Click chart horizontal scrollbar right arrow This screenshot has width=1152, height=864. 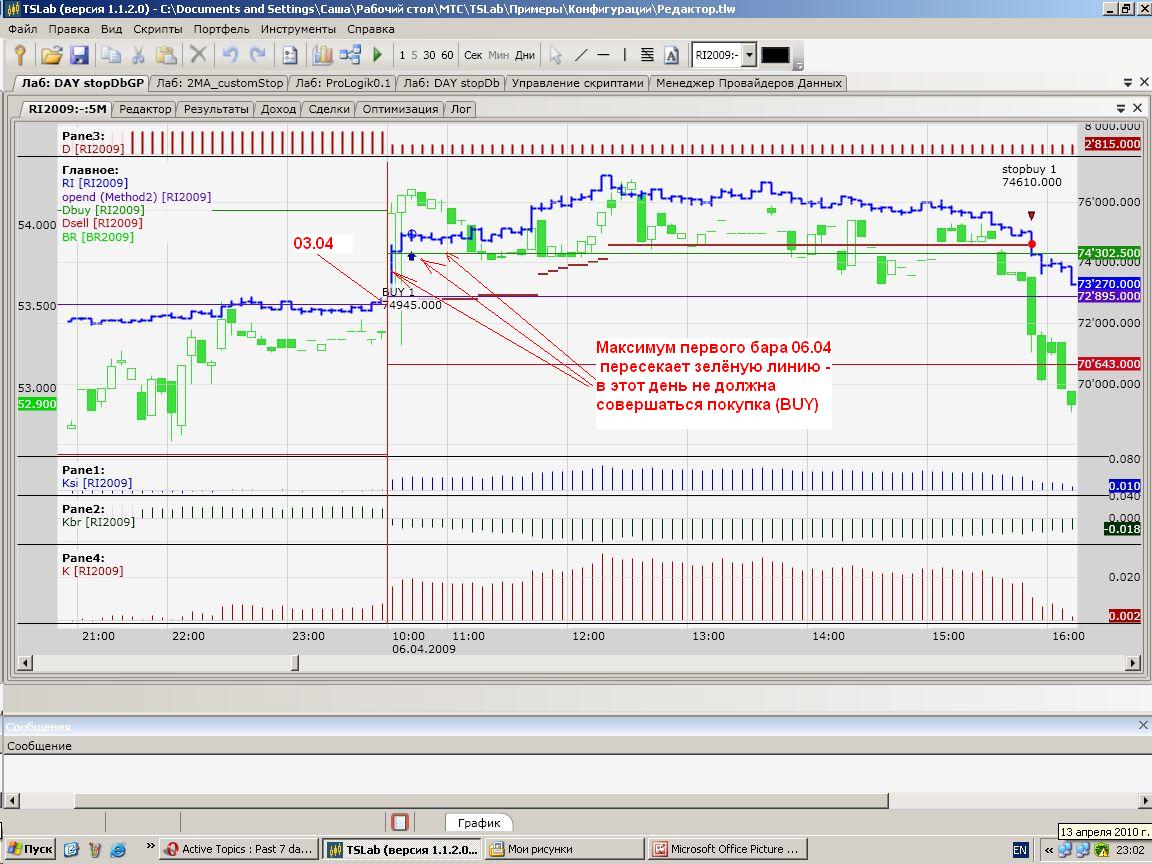(1132, 662)
